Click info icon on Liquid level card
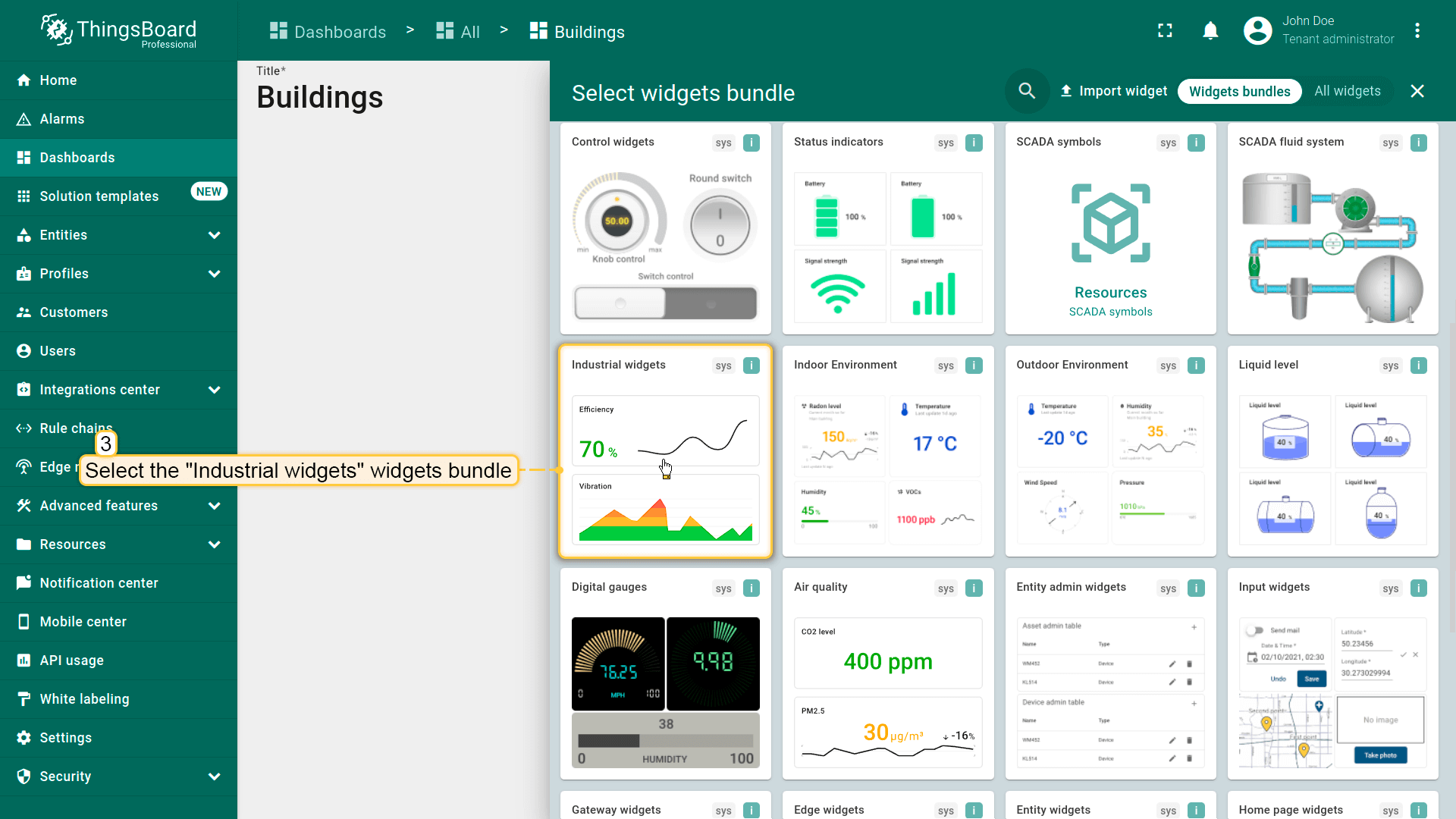Image resolution: width=1456 pixels, height=819 pixels. click(1418, 366)
